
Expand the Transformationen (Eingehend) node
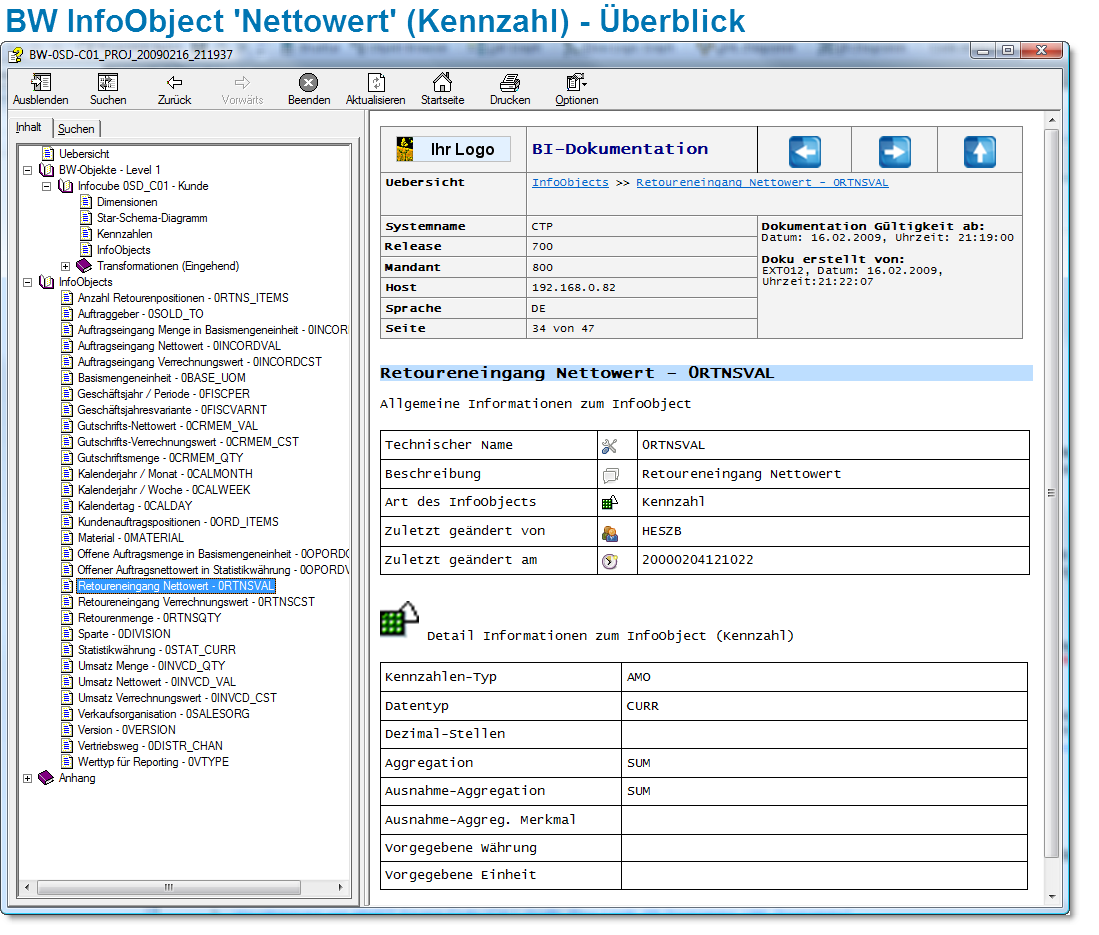(66, 266)
